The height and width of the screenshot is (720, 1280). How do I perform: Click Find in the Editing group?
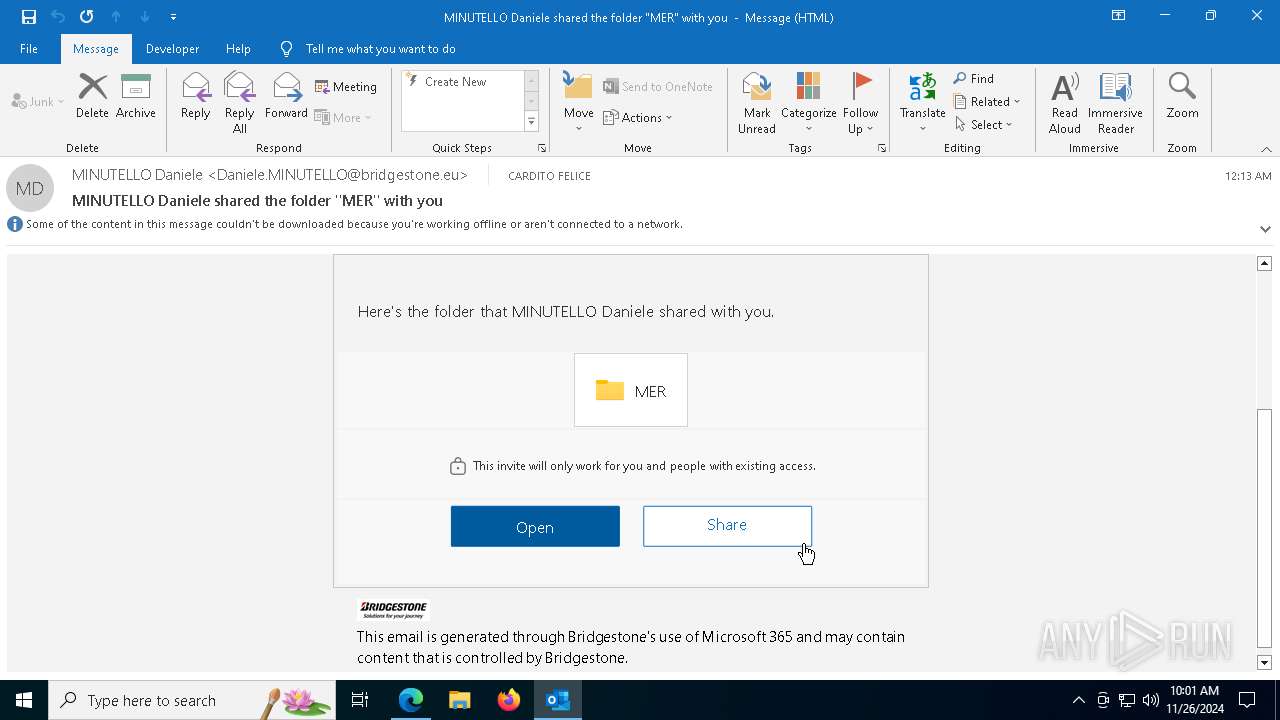coord(974,79)
